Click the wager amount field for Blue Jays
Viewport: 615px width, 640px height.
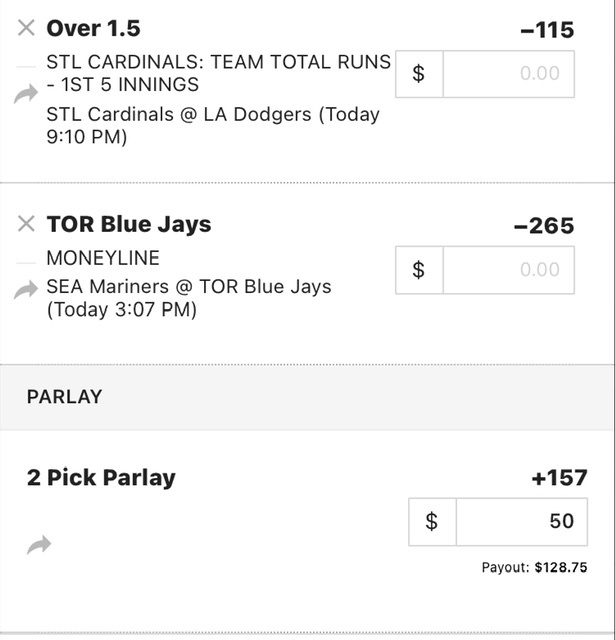[x=508, y=270]
